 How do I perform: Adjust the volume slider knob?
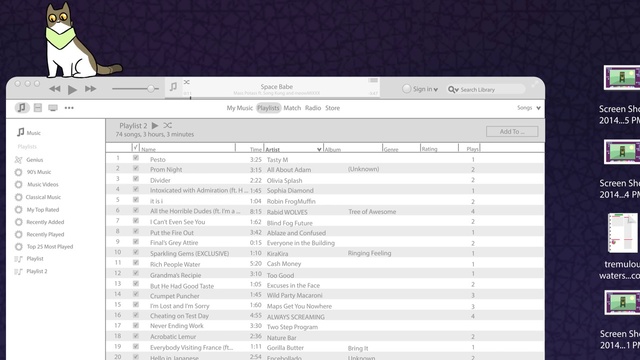(x=151, y=89)
